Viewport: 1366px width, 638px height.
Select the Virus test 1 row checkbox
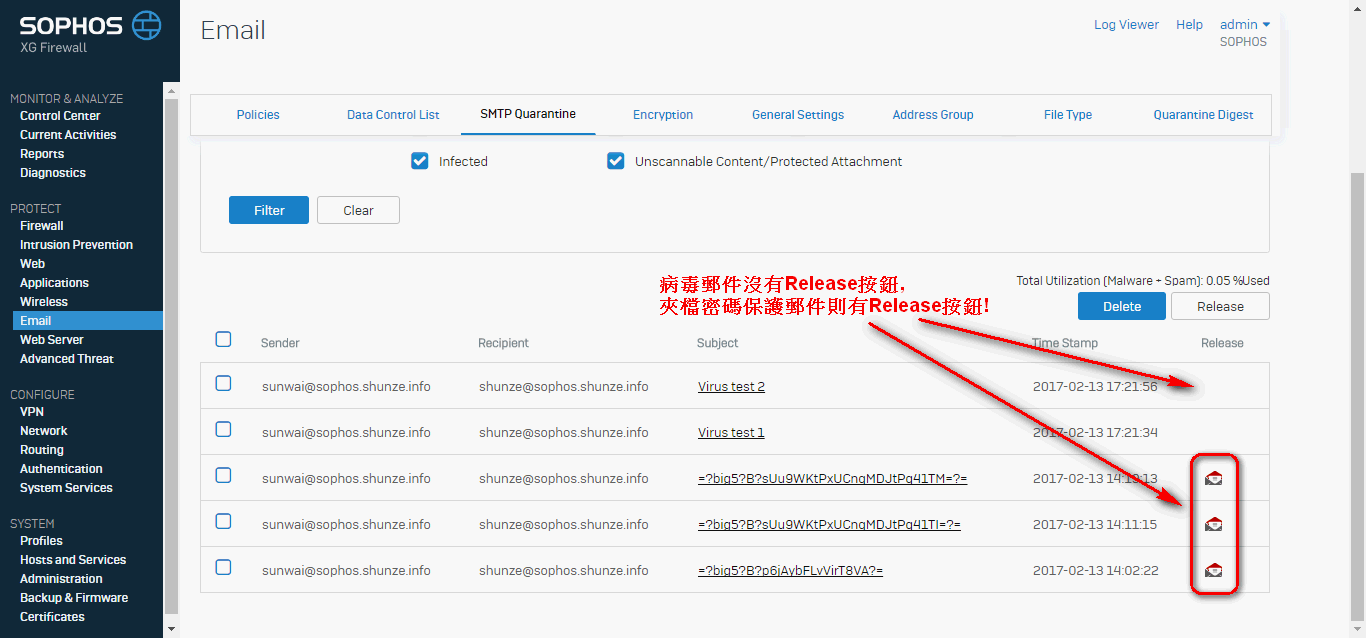click(223, 430)
